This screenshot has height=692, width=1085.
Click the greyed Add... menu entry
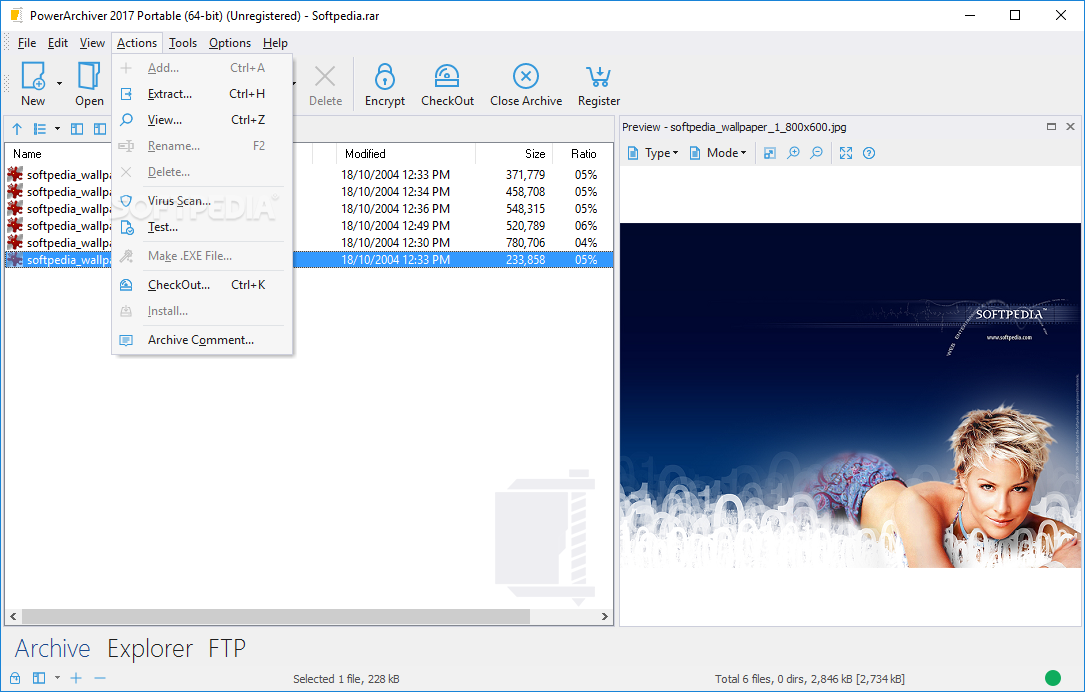coord(201,68)
